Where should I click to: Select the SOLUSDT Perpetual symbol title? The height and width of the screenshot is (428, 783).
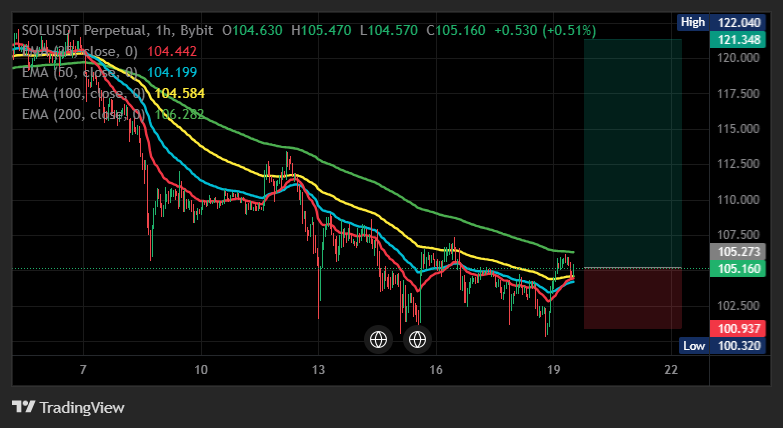(x=85, y=30)
